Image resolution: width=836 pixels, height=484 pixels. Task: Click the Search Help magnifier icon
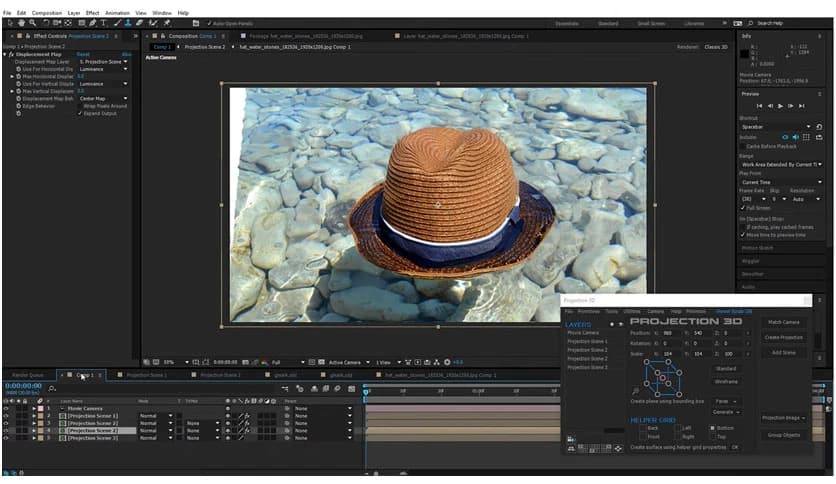(x=751, y=23)
